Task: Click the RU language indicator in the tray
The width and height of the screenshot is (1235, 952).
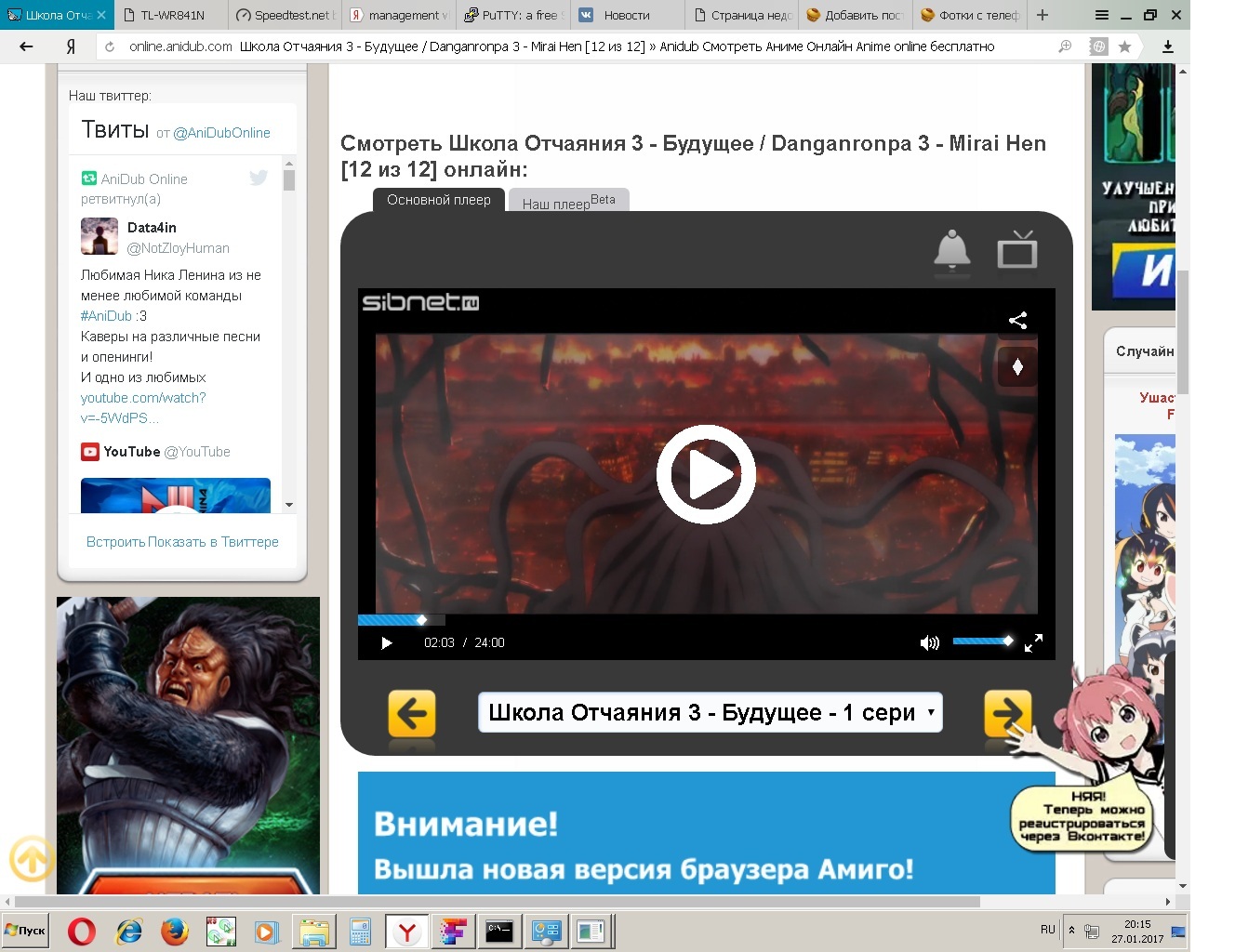Action: 1048,930
